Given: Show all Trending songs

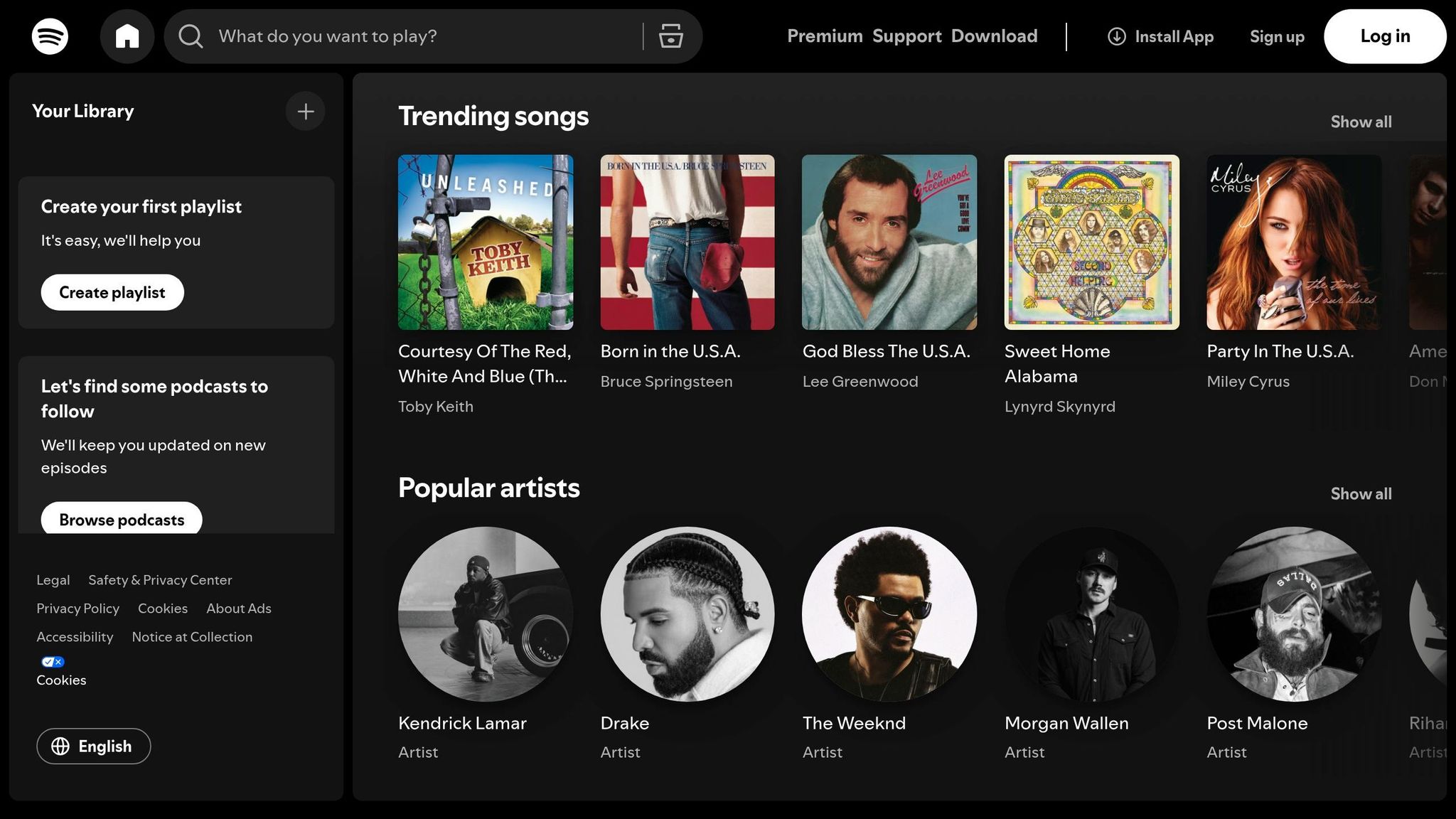Looking at the screenshot, I should (1361, 122).
